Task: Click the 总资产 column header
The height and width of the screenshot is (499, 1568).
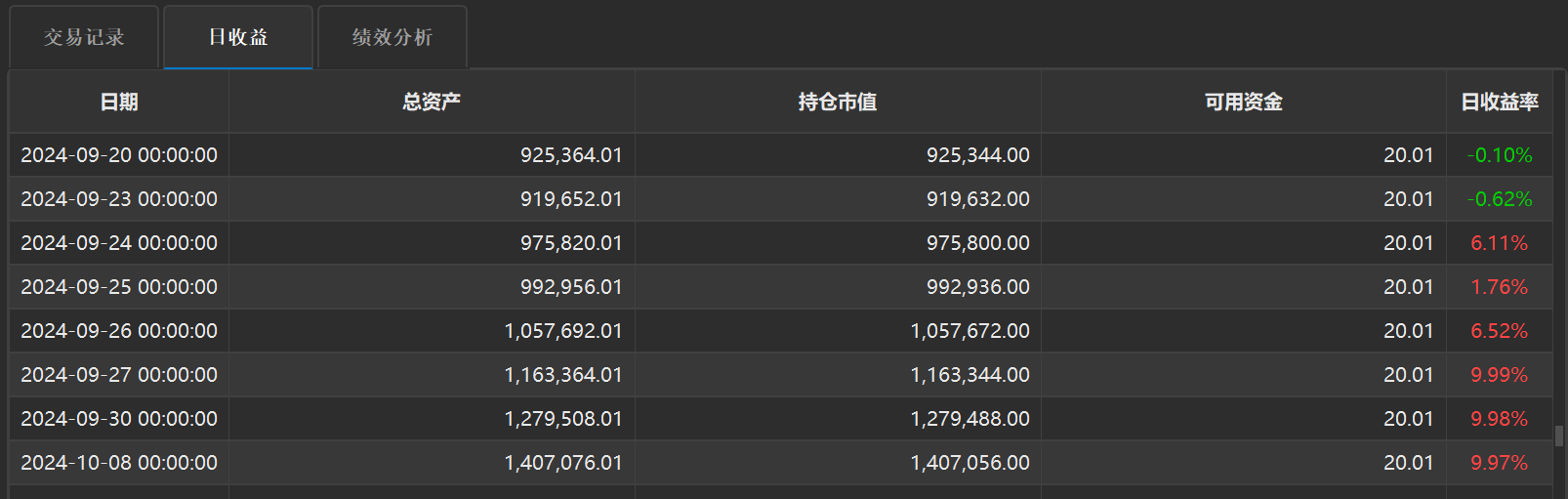Action: (432, 102)
